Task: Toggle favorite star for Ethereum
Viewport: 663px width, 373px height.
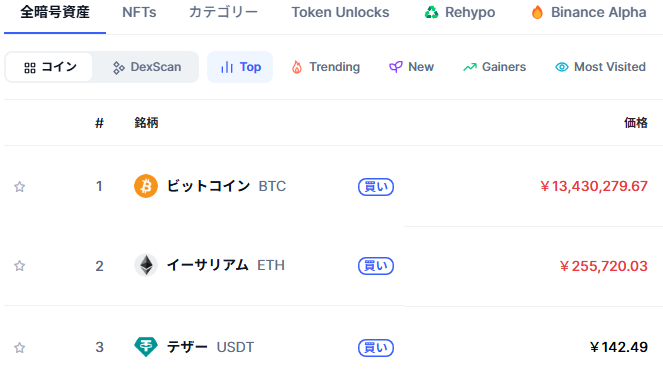Action: pyautogui.click(x=19, y=266)
